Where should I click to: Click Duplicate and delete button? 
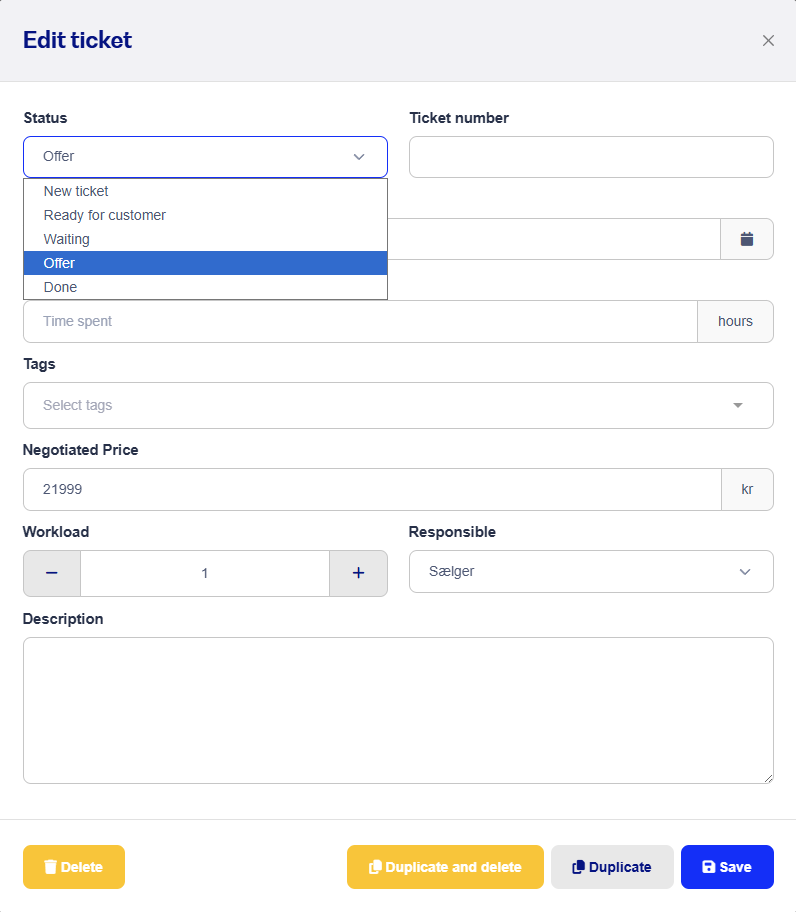click(x=445, y=867)
